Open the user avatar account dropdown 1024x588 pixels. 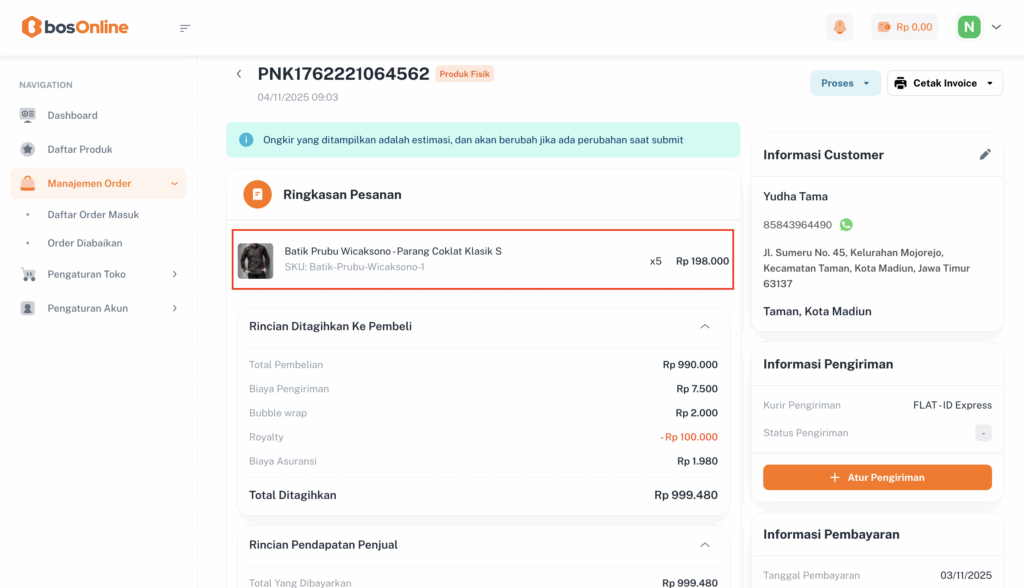click(979, 27)
